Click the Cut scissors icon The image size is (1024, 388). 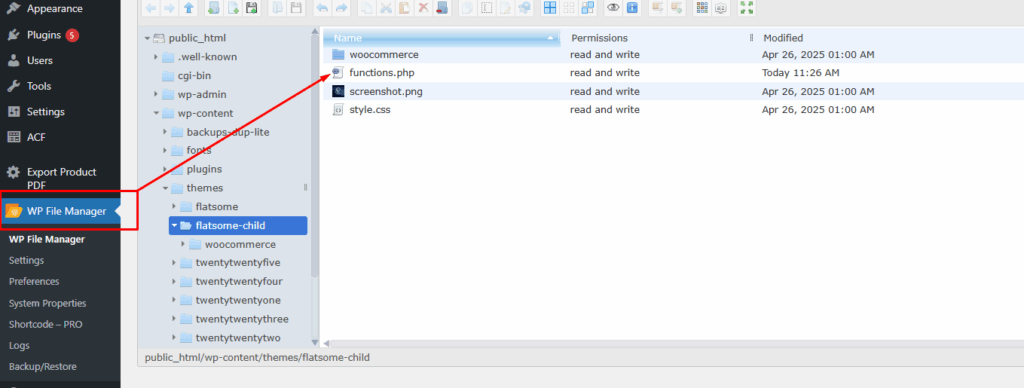coord(386,8)
